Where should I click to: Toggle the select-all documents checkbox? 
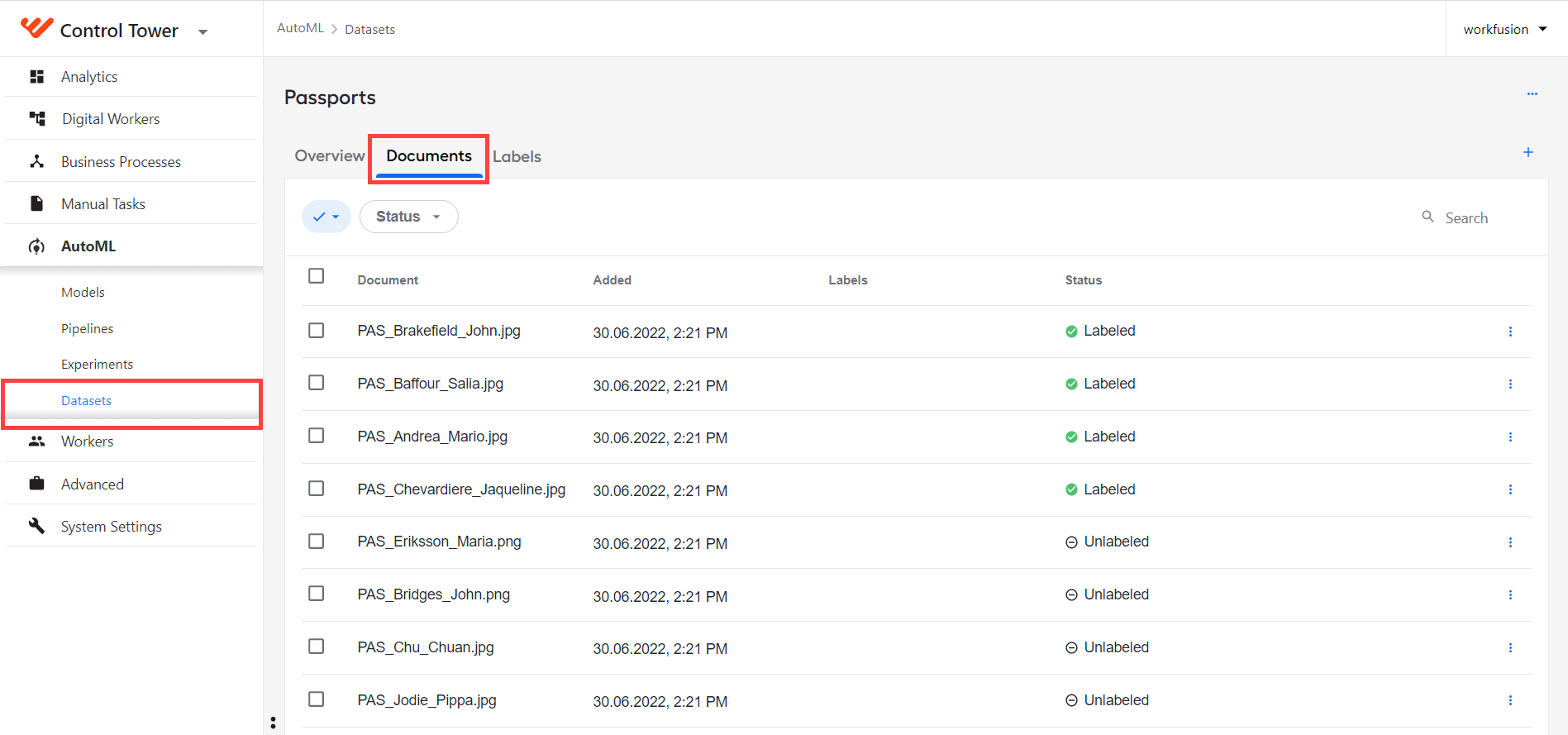click(x=316, y=276)
